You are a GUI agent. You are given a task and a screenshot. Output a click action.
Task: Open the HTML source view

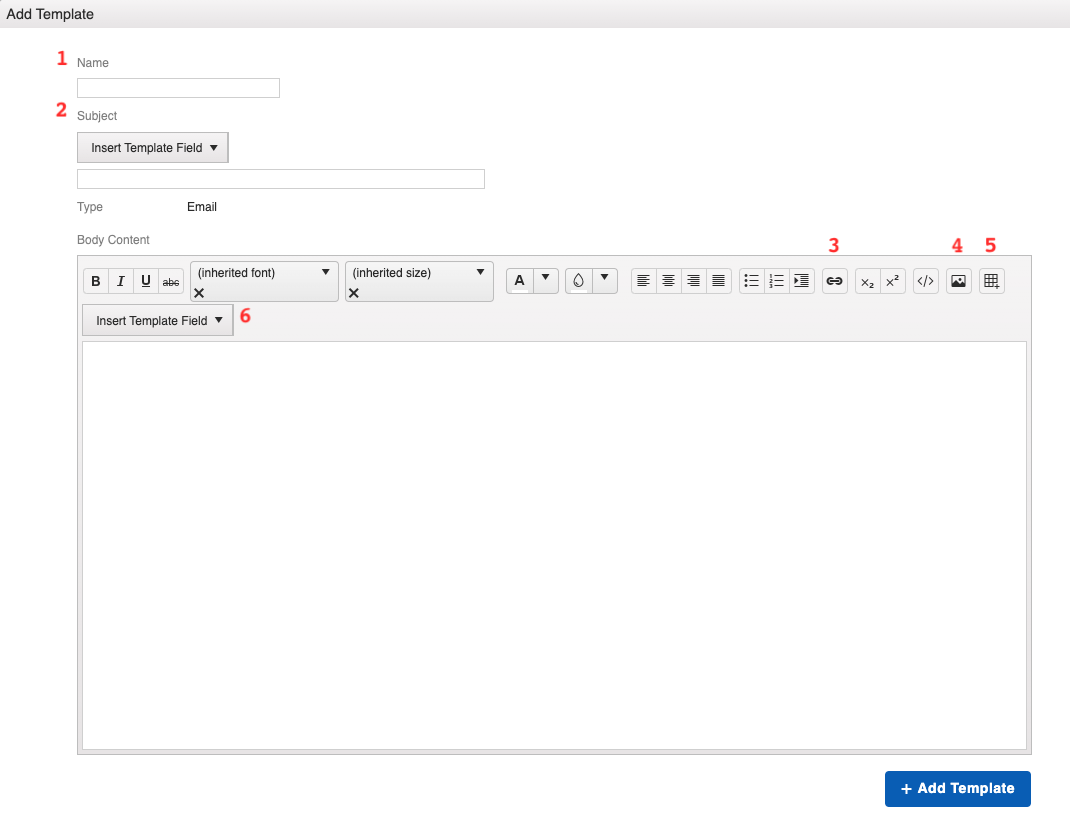pyautogui.click(x=925, y=281)
